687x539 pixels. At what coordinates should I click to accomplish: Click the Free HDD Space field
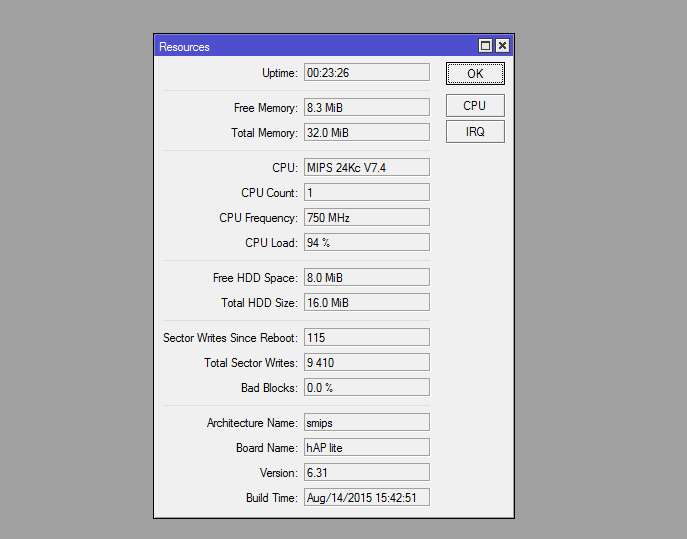pyautogui.click(x=366, y=278)
